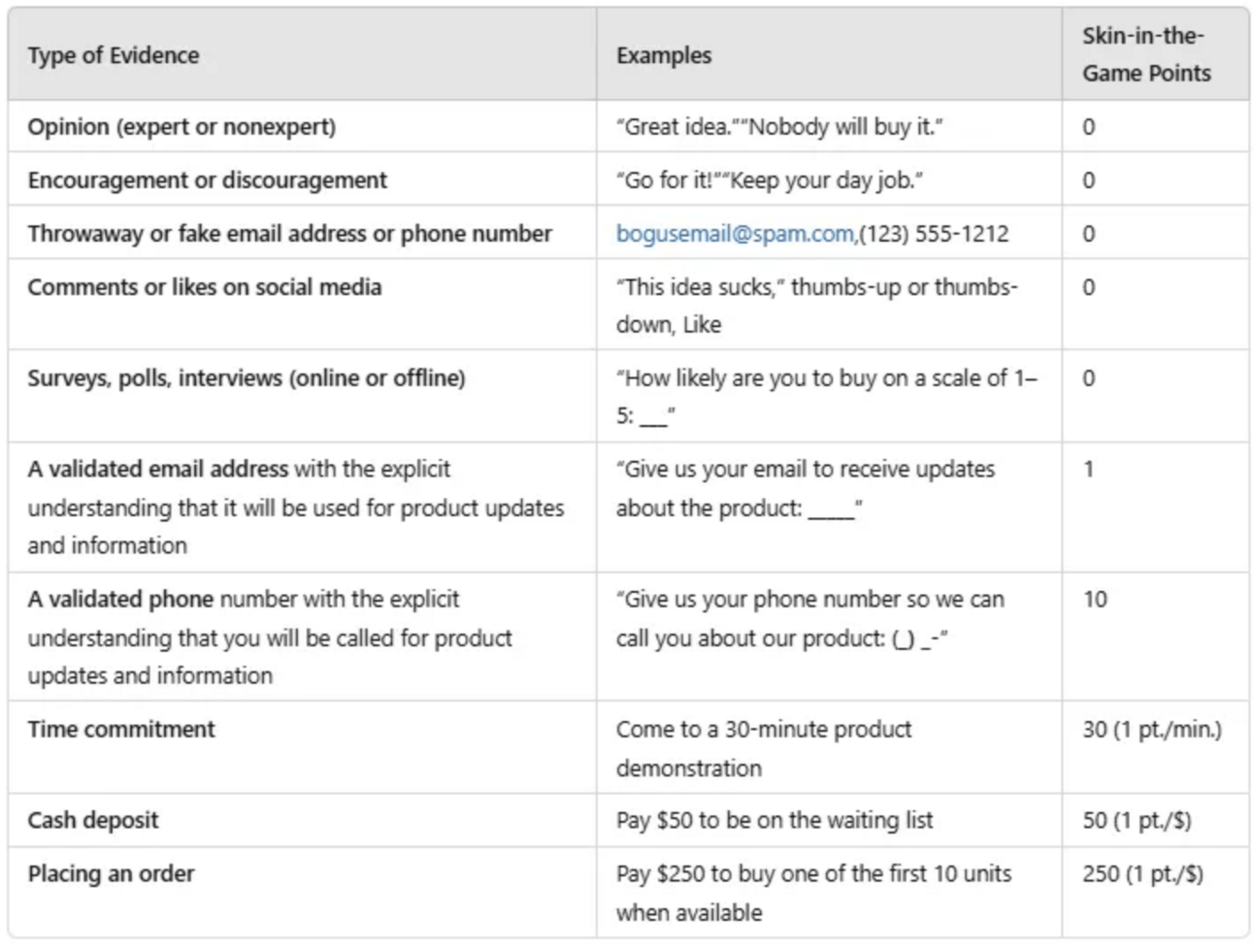Select the "Surveys, polls, interviews" row label
Image resolution: width=1254 pixels, height=952 pixels.
point(247,378)
